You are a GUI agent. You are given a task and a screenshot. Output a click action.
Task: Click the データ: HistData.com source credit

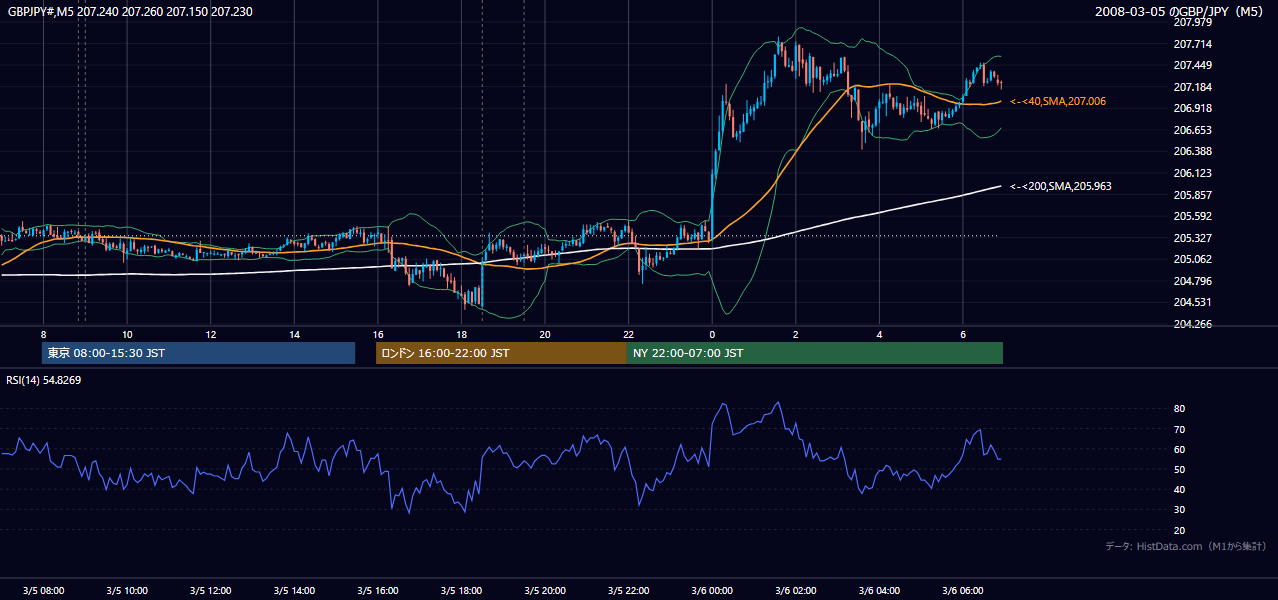1185,547
